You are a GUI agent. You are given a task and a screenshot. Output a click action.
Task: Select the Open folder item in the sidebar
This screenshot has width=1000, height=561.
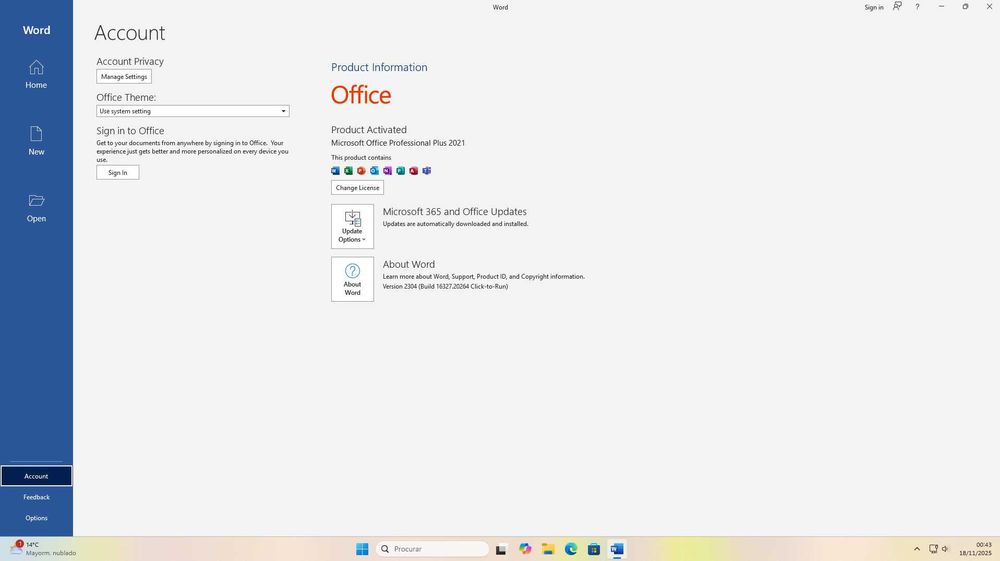tap(36, 208)
